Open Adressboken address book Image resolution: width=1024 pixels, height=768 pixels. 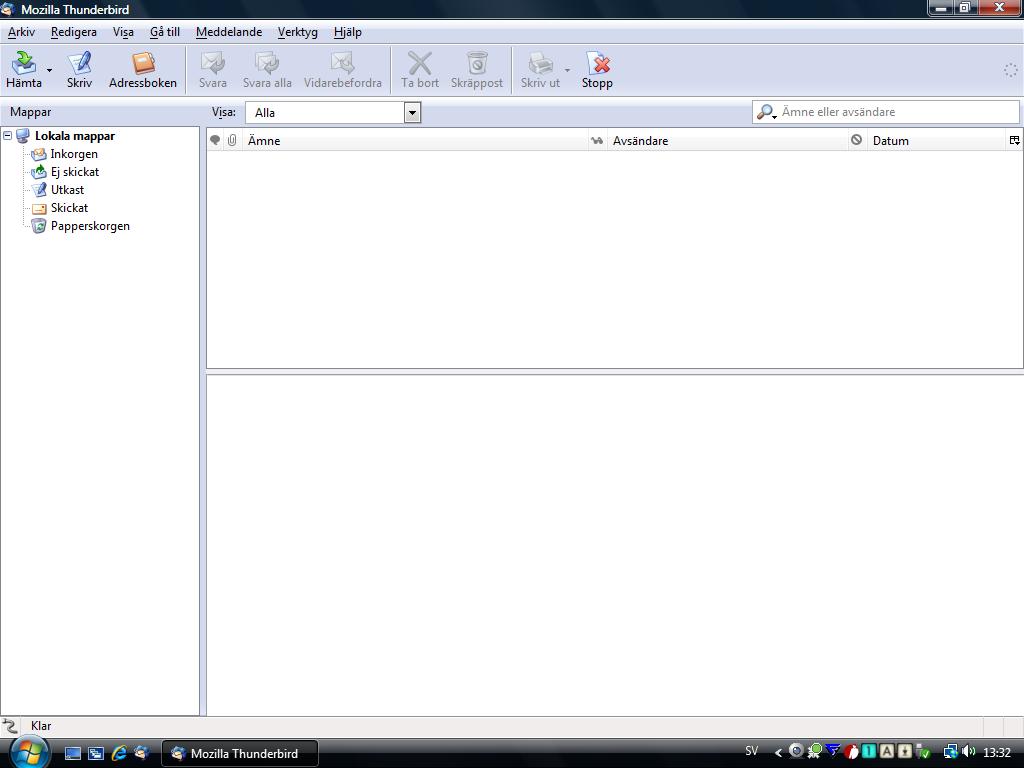tap(142, 70)
